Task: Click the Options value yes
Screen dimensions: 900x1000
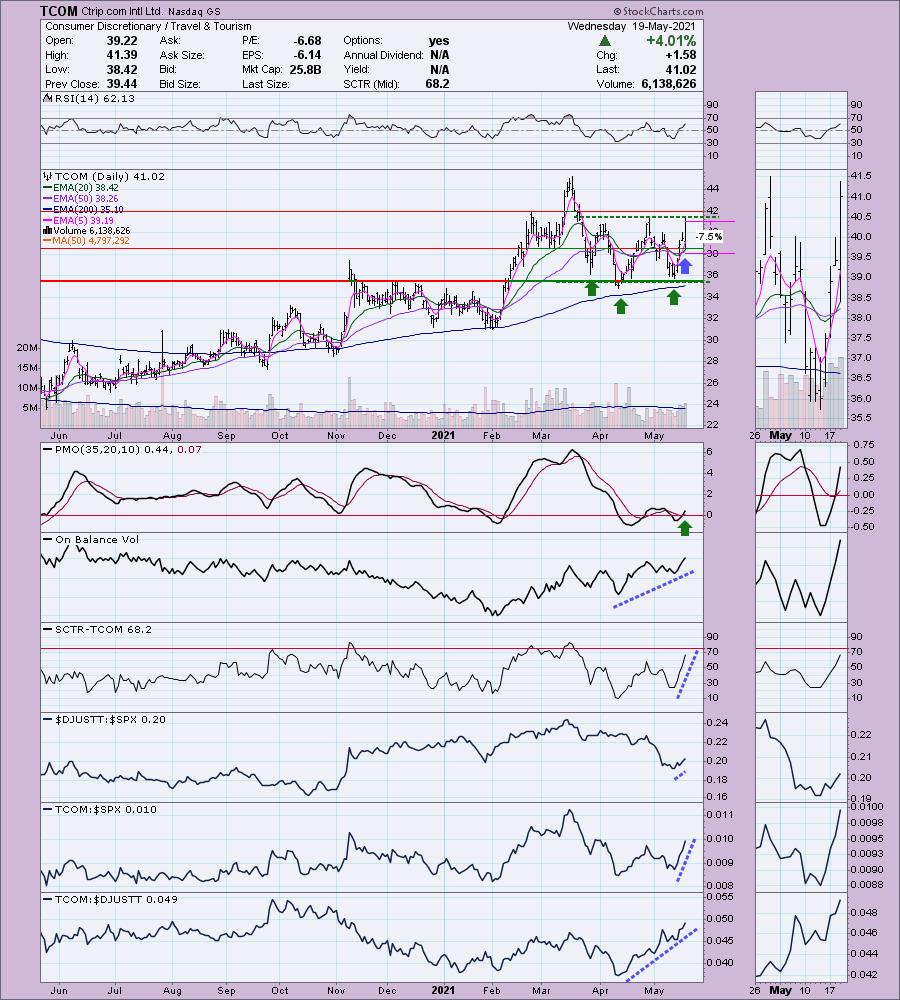Action: coord(439,40)
